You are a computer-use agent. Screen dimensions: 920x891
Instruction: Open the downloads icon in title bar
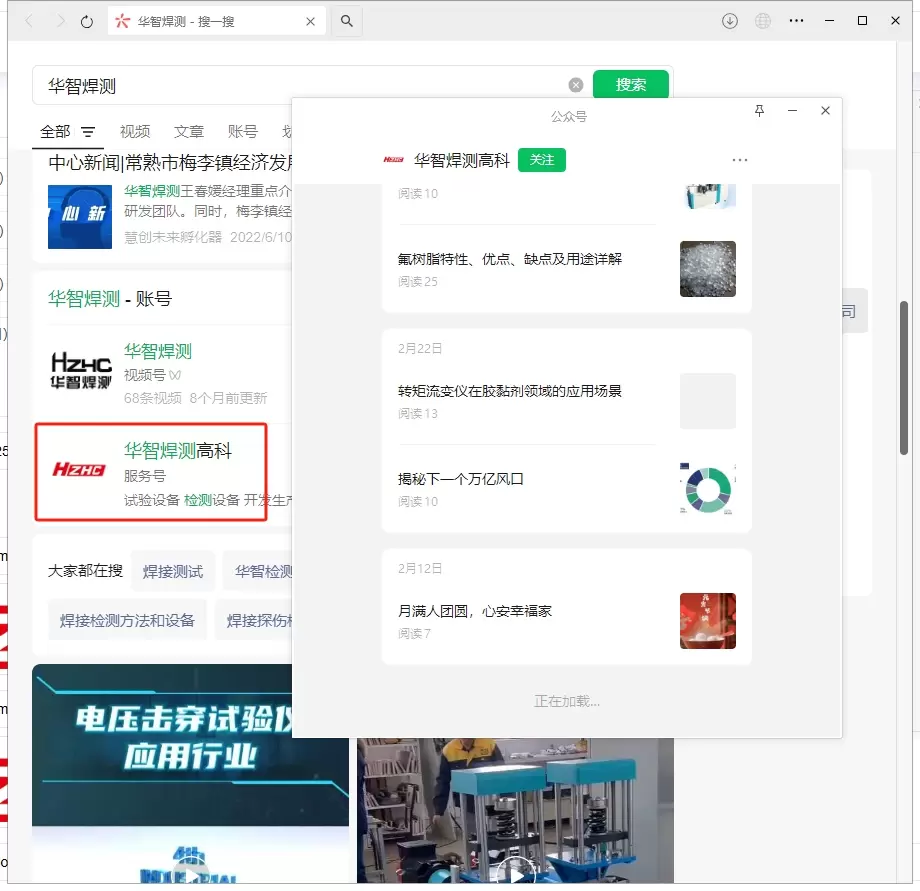[x=730, y=21]
